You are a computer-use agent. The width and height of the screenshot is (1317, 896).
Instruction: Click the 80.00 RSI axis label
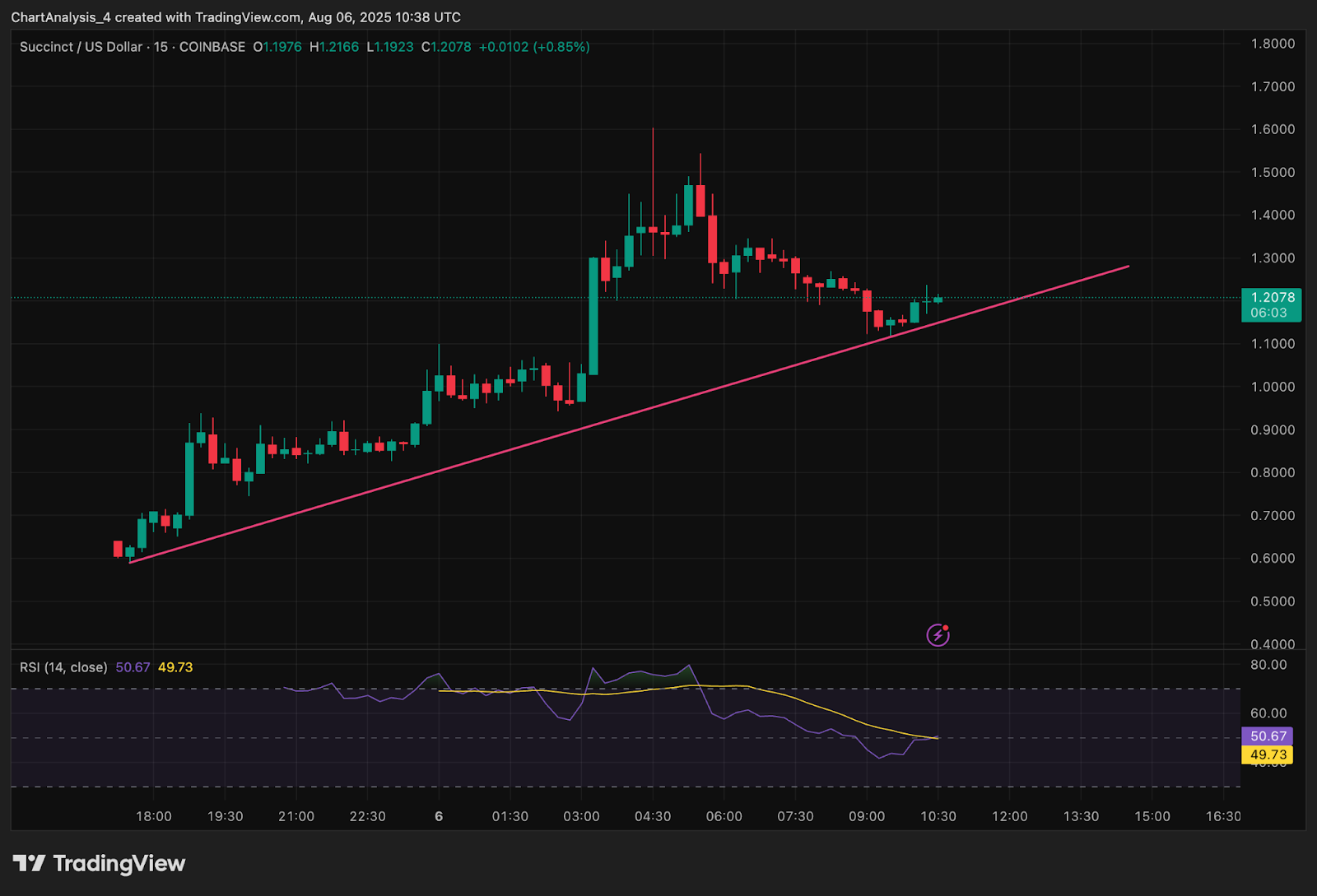tap(1268, 665)
